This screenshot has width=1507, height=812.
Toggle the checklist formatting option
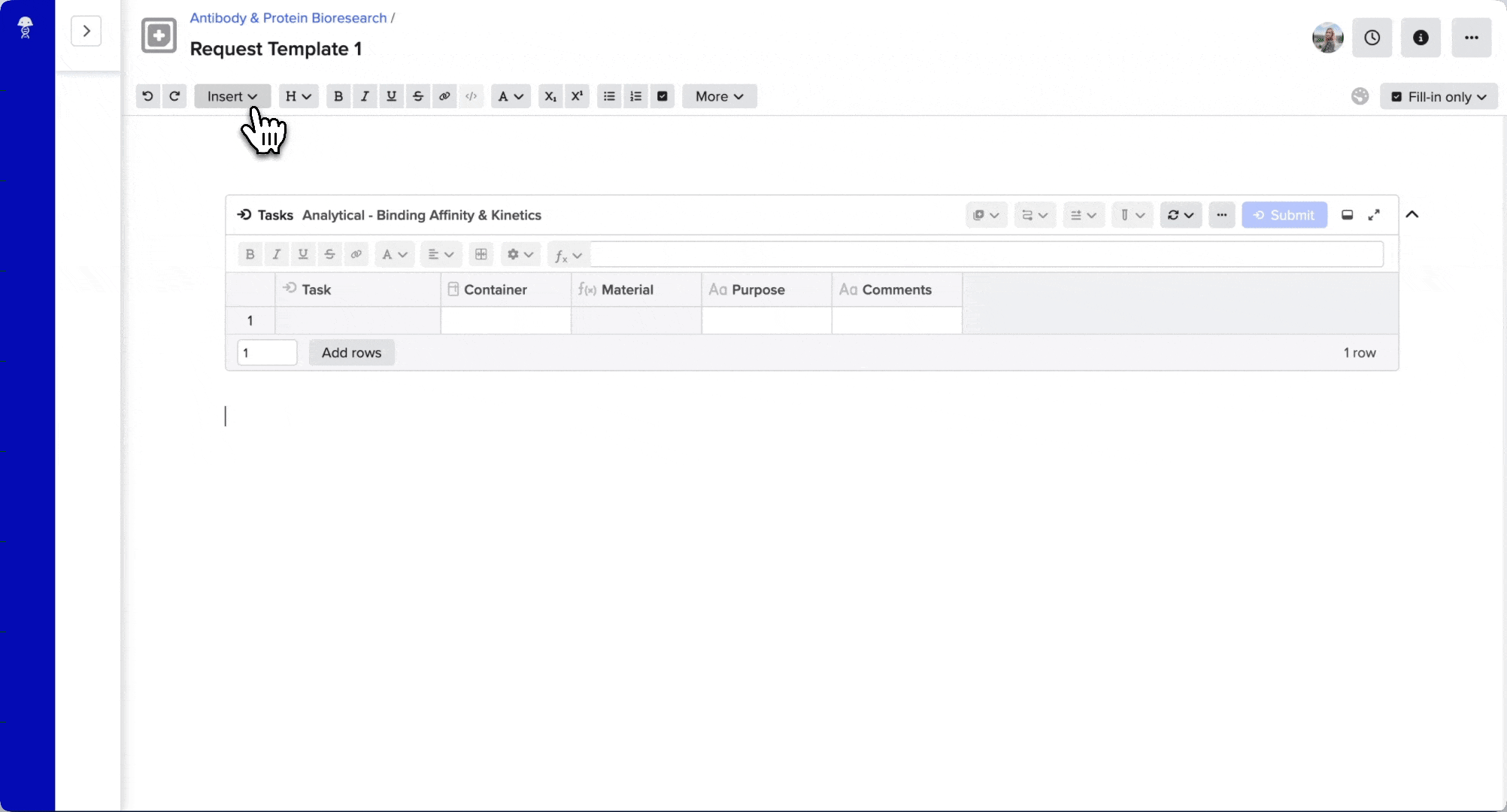coord(662,96)
